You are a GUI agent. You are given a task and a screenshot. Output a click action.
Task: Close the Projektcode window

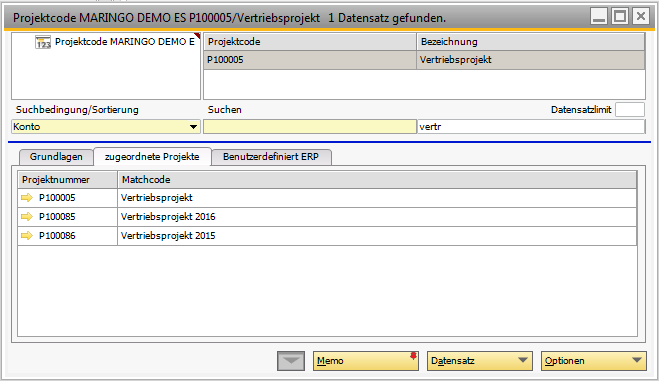[x=641, y=17]
